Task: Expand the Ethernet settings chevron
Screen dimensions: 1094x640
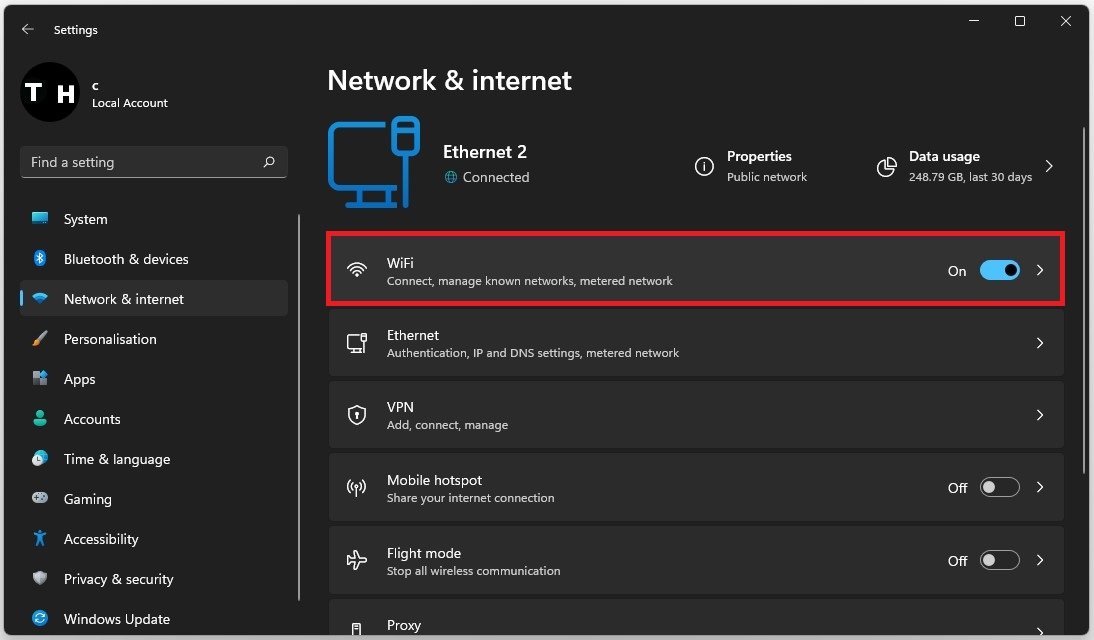Action: pos(1040,343)
